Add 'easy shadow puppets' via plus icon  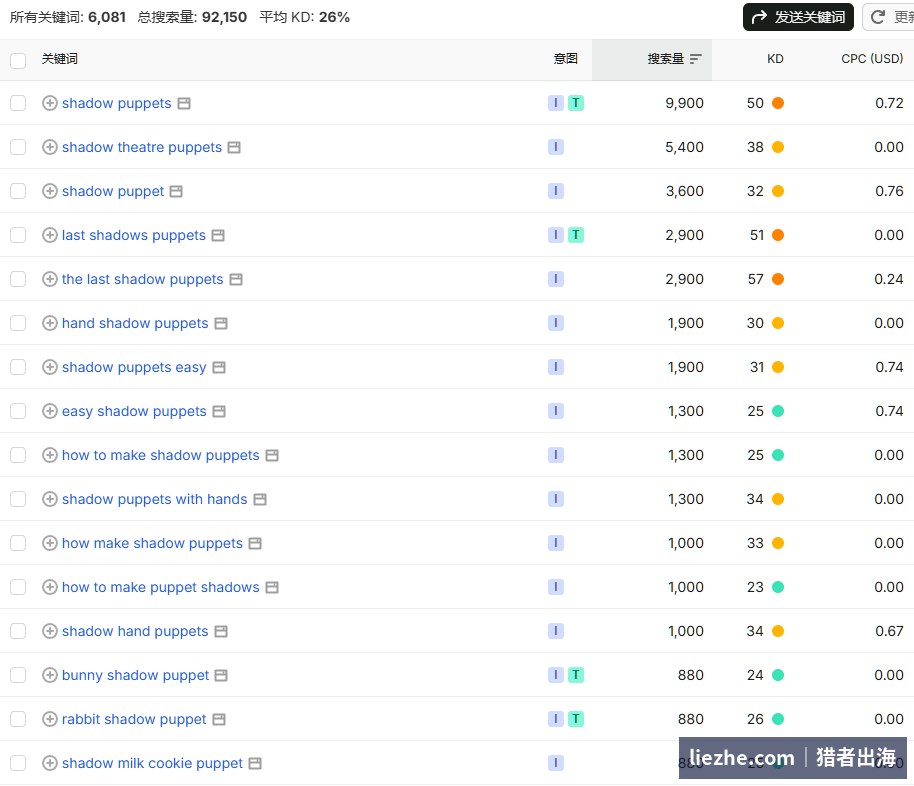click(50, 411)
